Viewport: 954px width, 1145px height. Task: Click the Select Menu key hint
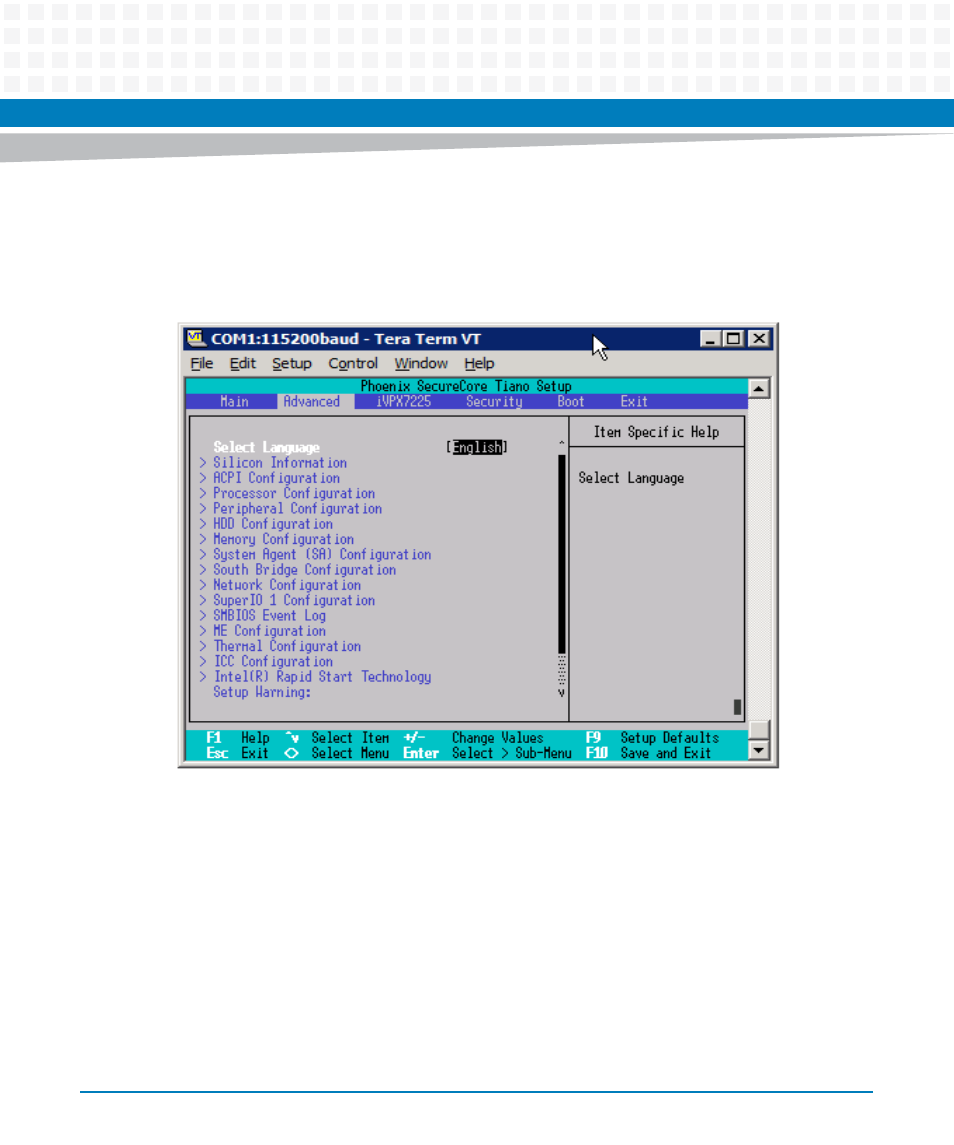(337, 754)
